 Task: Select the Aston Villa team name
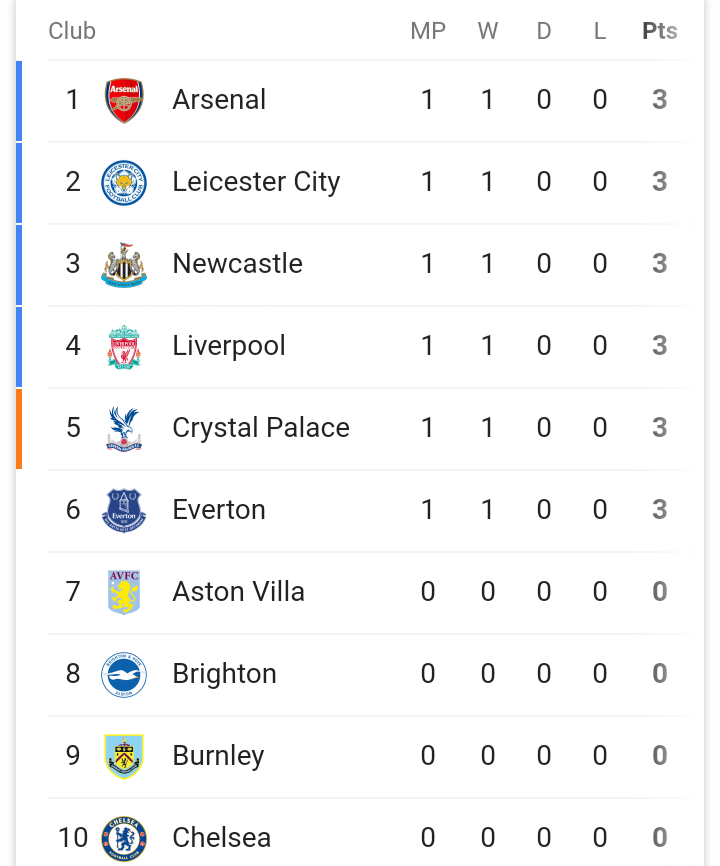coord(238,592)
